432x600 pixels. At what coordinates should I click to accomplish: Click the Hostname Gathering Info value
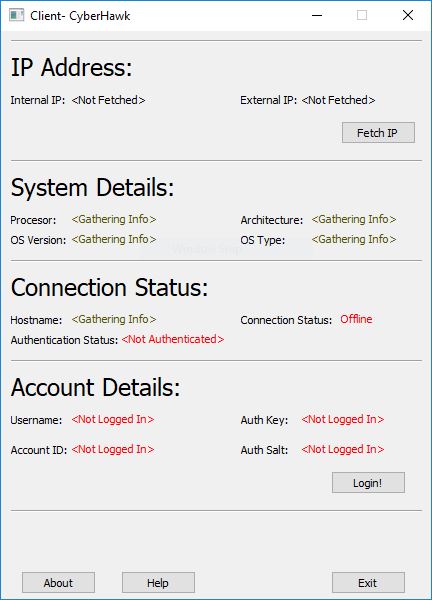tap(114, 319)
